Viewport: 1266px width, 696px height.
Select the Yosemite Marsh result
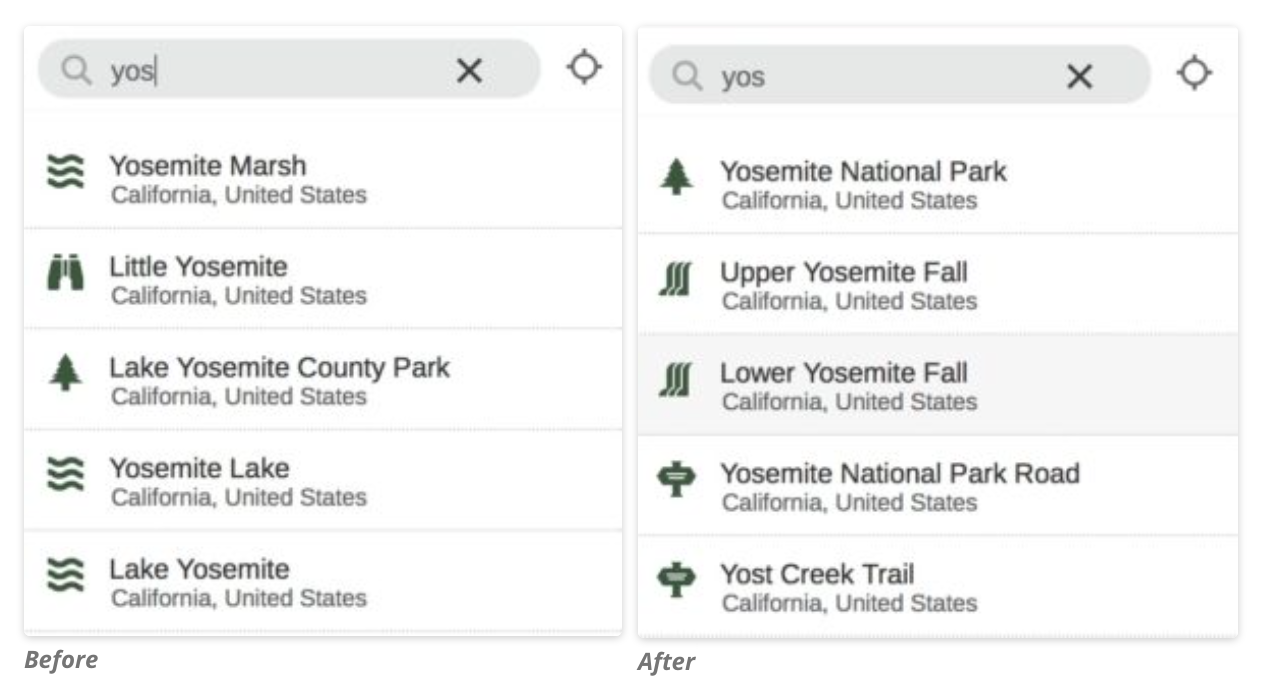(323, 178)
